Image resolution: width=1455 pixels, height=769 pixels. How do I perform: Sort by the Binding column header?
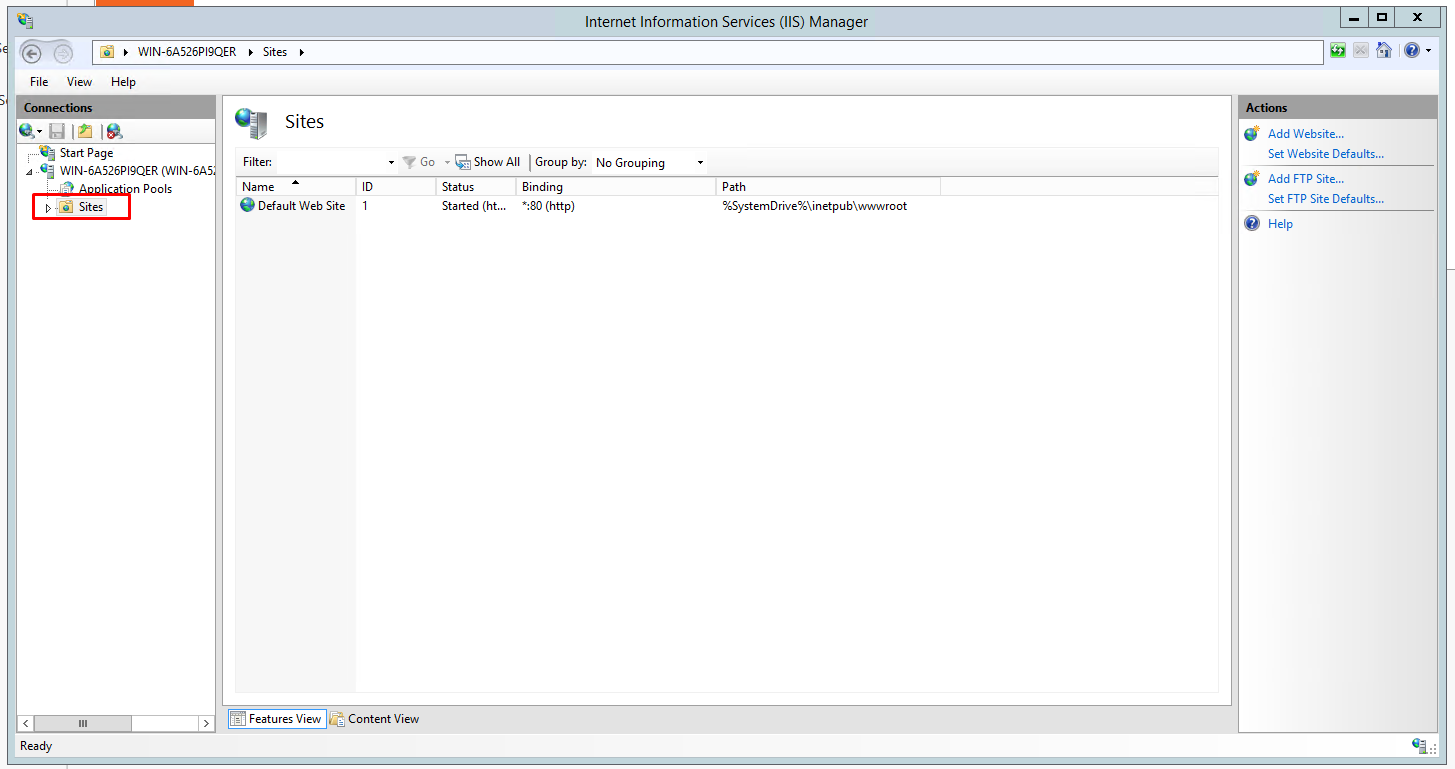616,187
